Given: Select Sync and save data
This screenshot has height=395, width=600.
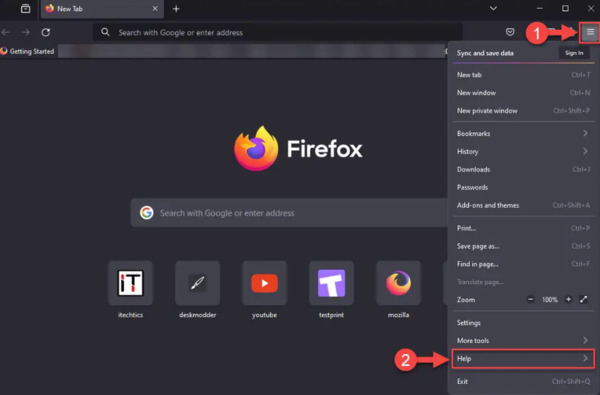Looking at the screenshot, I should click(485, 53).
